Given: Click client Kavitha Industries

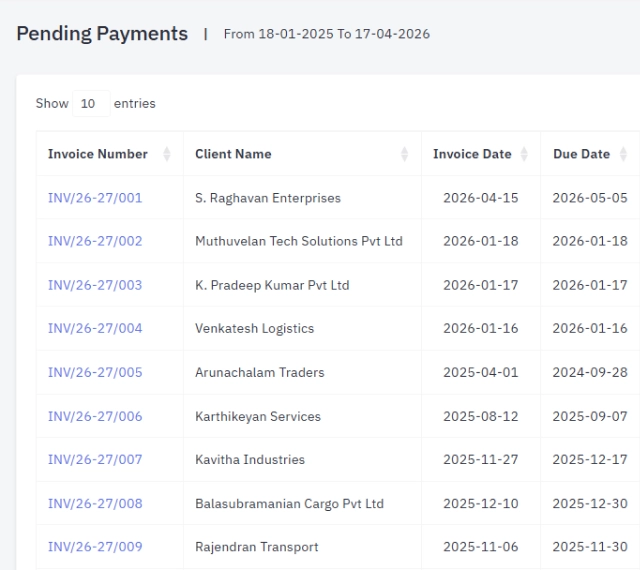Looking at the screenshot, I should 250,460.
